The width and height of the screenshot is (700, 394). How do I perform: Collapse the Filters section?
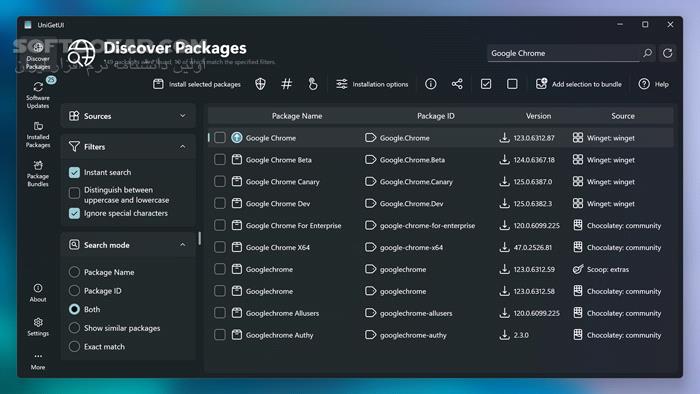pyautogui.click(x=183, y=146)
